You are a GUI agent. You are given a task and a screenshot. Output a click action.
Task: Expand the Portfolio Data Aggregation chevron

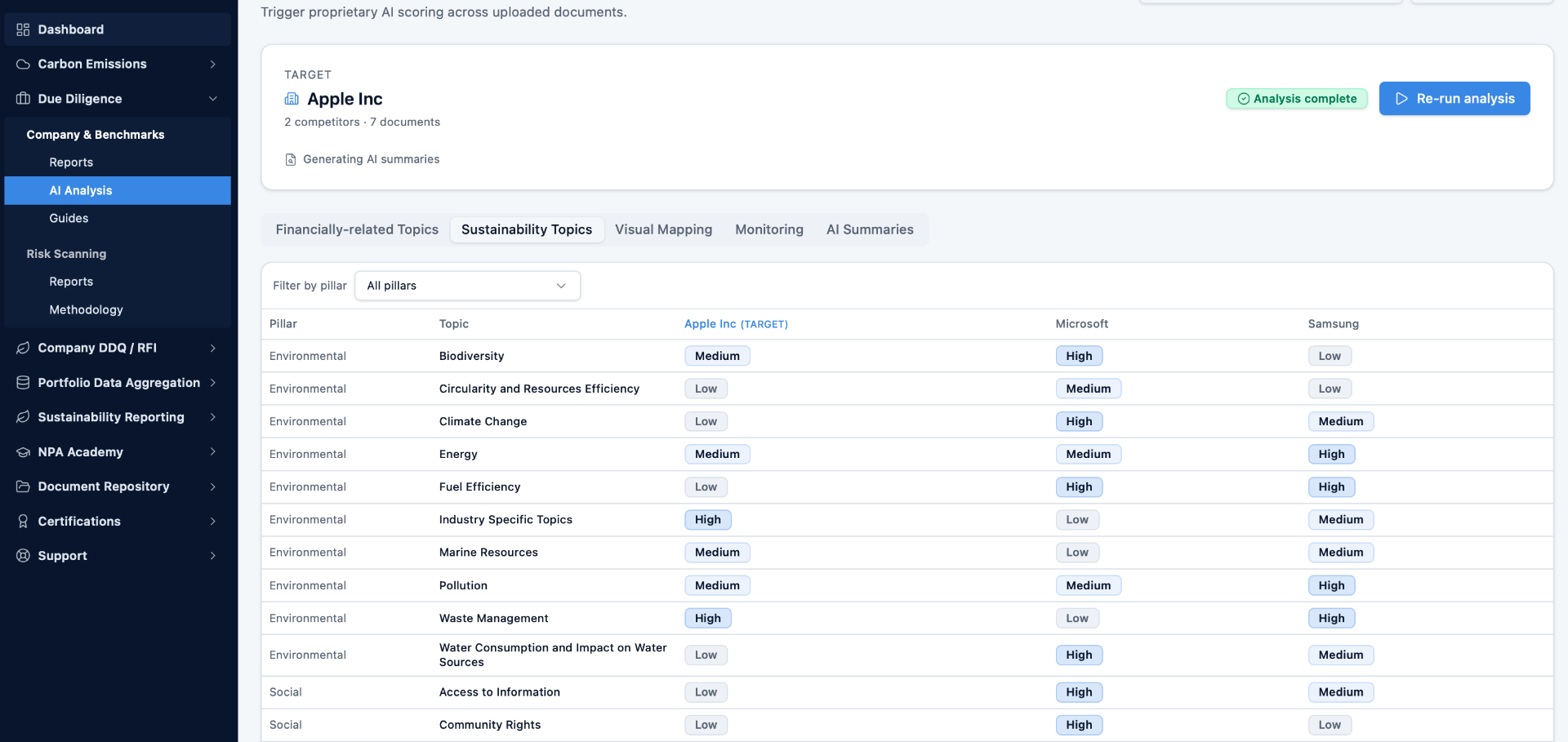coord(213,383)
